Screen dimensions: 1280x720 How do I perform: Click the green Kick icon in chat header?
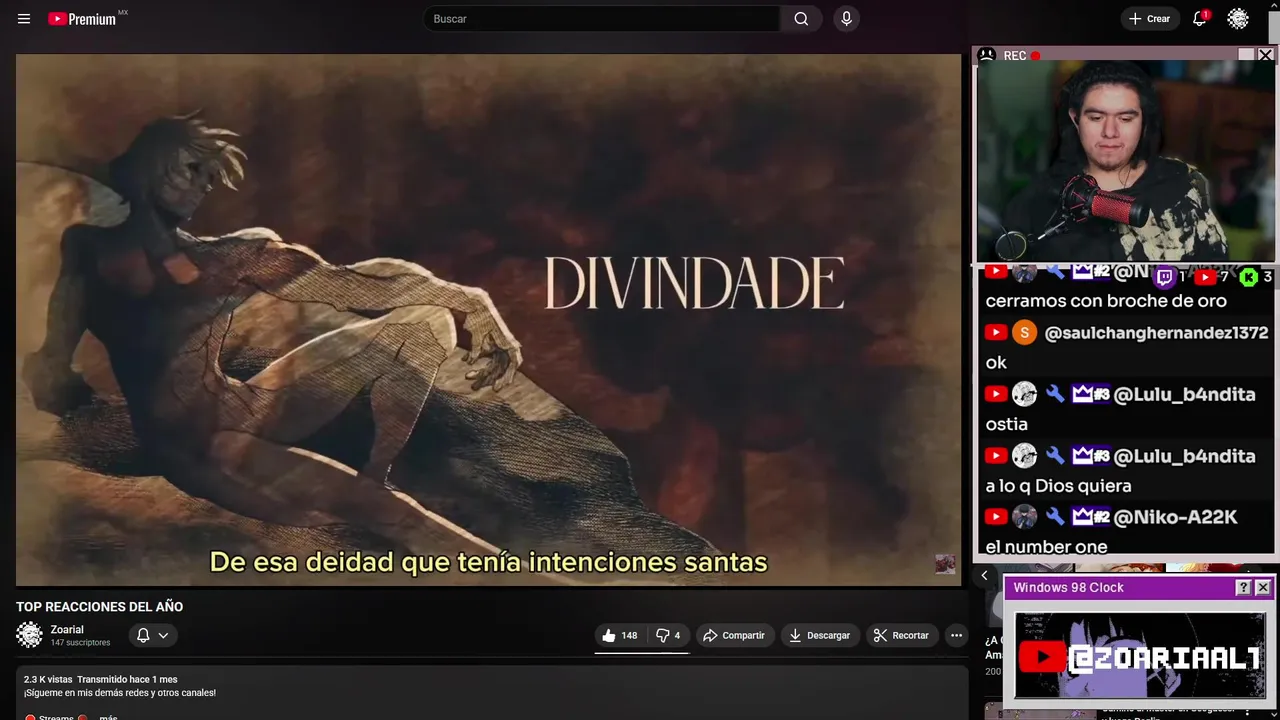[x=1248, y=277]
